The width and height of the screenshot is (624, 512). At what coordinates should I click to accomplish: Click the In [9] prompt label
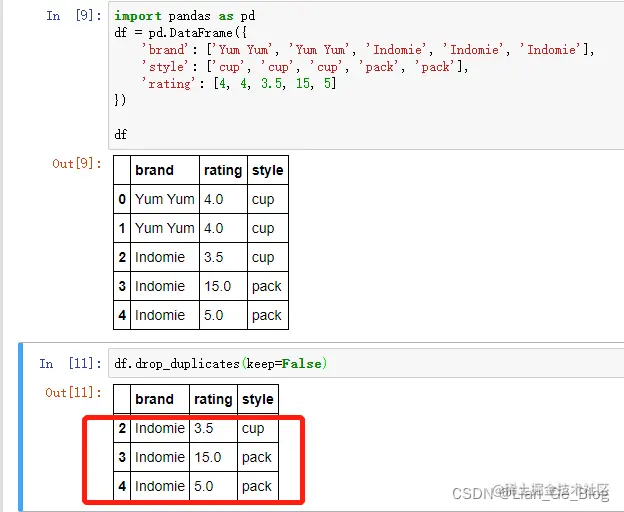pyautogui.click(x=74, y=16)
